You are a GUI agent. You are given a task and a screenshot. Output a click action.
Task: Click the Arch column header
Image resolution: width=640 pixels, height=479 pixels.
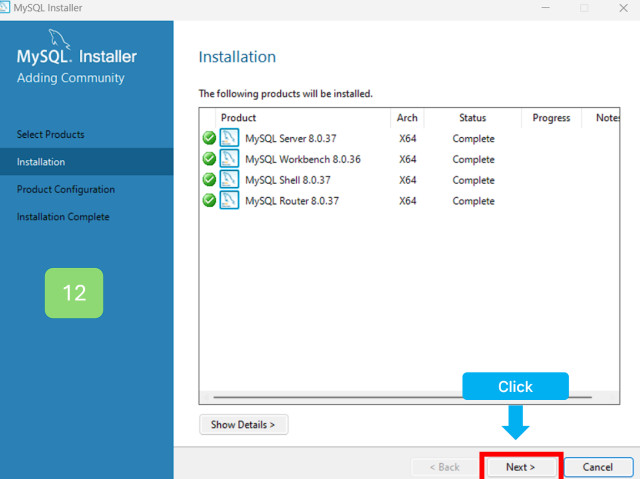click(x=407, y=118)
